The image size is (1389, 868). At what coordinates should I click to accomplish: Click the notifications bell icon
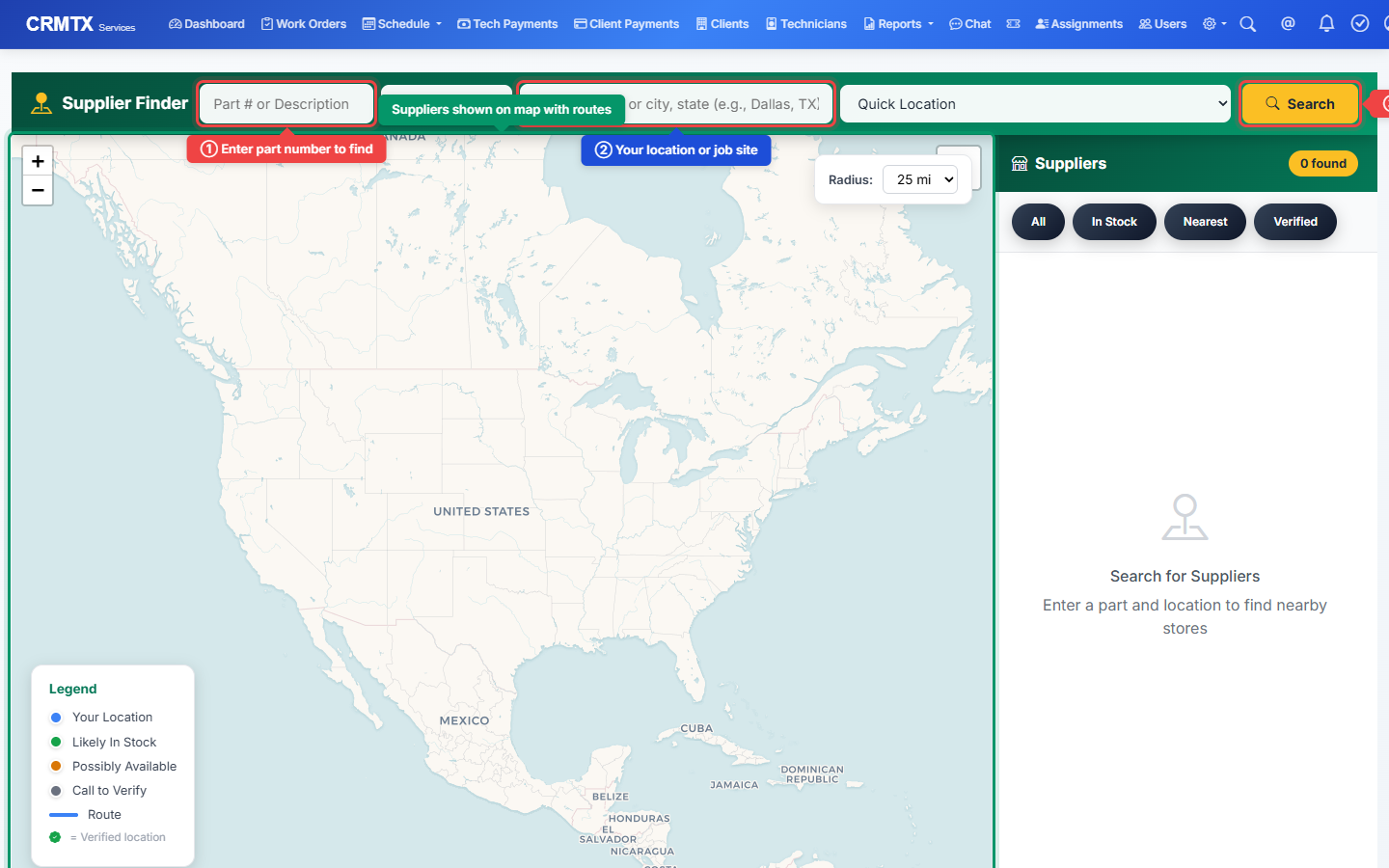point(1326,23)
